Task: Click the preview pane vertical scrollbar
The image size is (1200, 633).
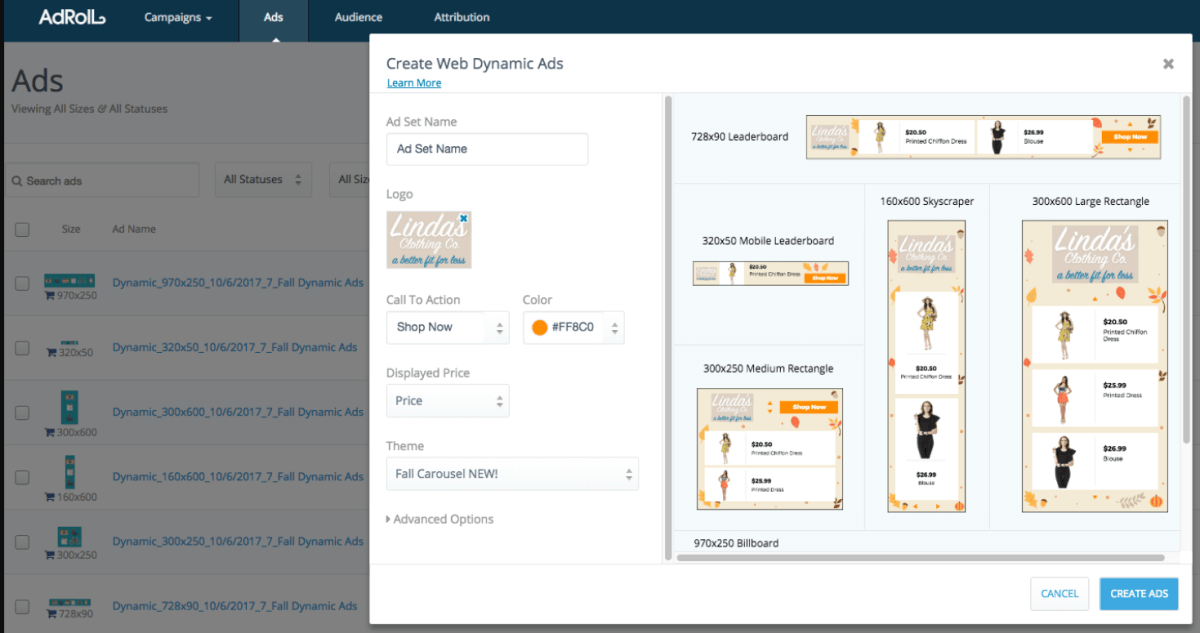Action: 1187,270
